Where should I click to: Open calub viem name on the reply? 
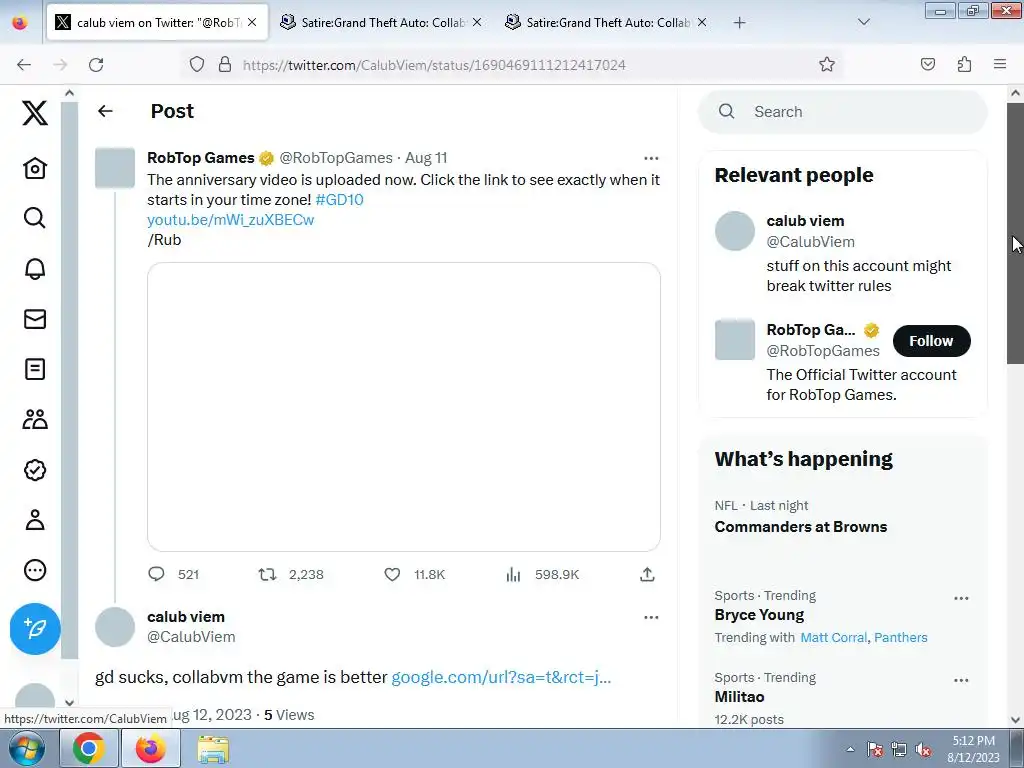(x=185, y=617)
